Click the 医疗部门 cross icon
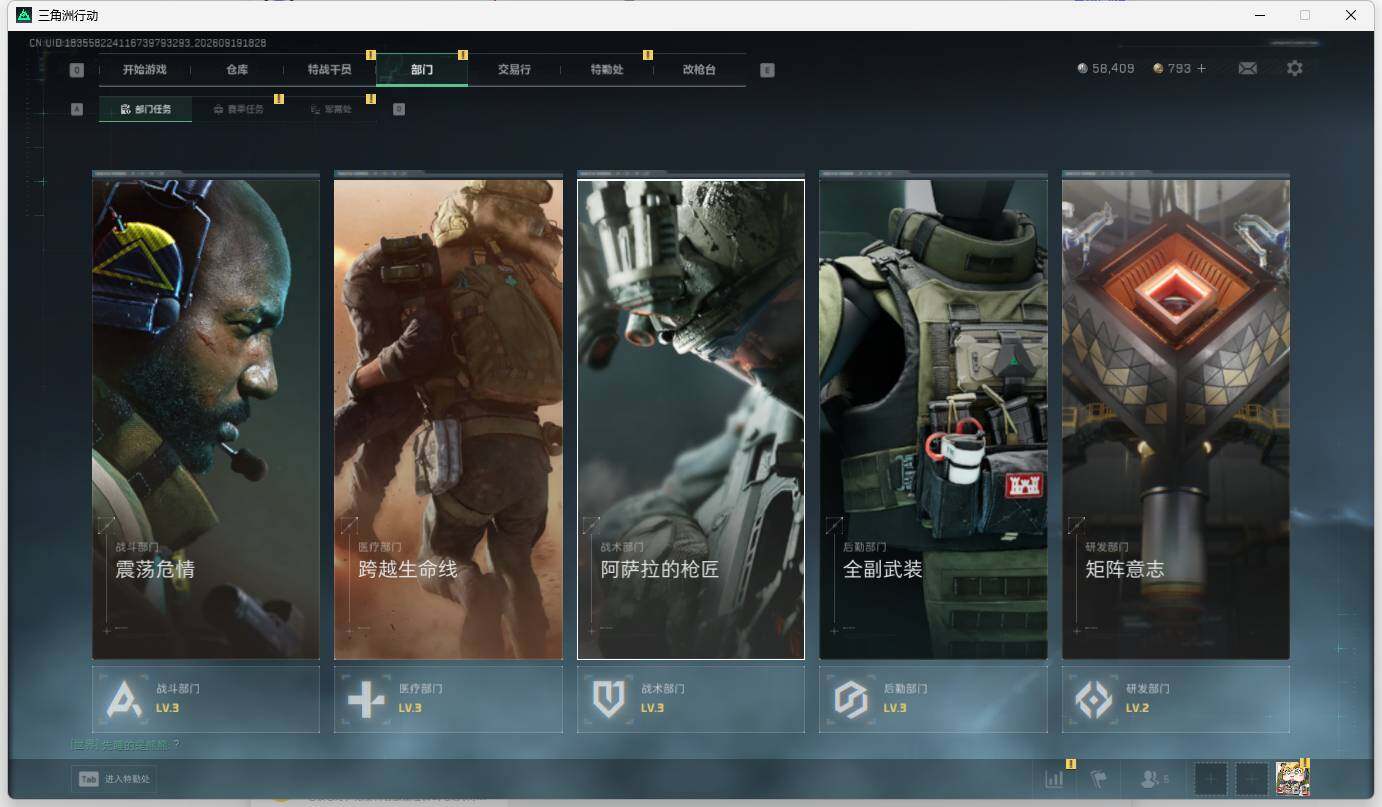 366,699
